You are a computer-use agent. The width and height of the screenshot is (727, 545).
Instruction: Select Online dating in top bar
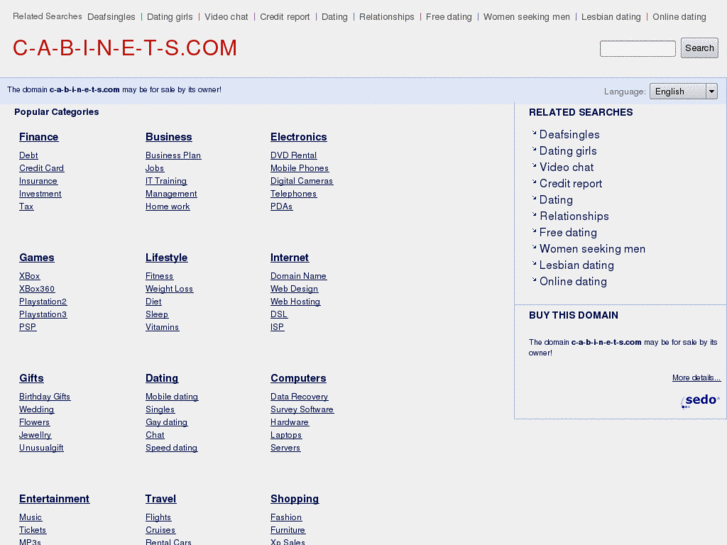tap(679, 17)
